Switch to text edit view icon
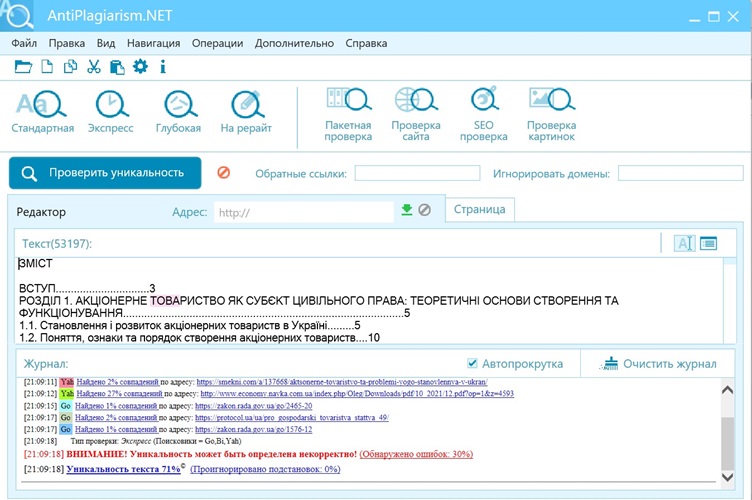 pyautogui.click(x=684, y=243)
